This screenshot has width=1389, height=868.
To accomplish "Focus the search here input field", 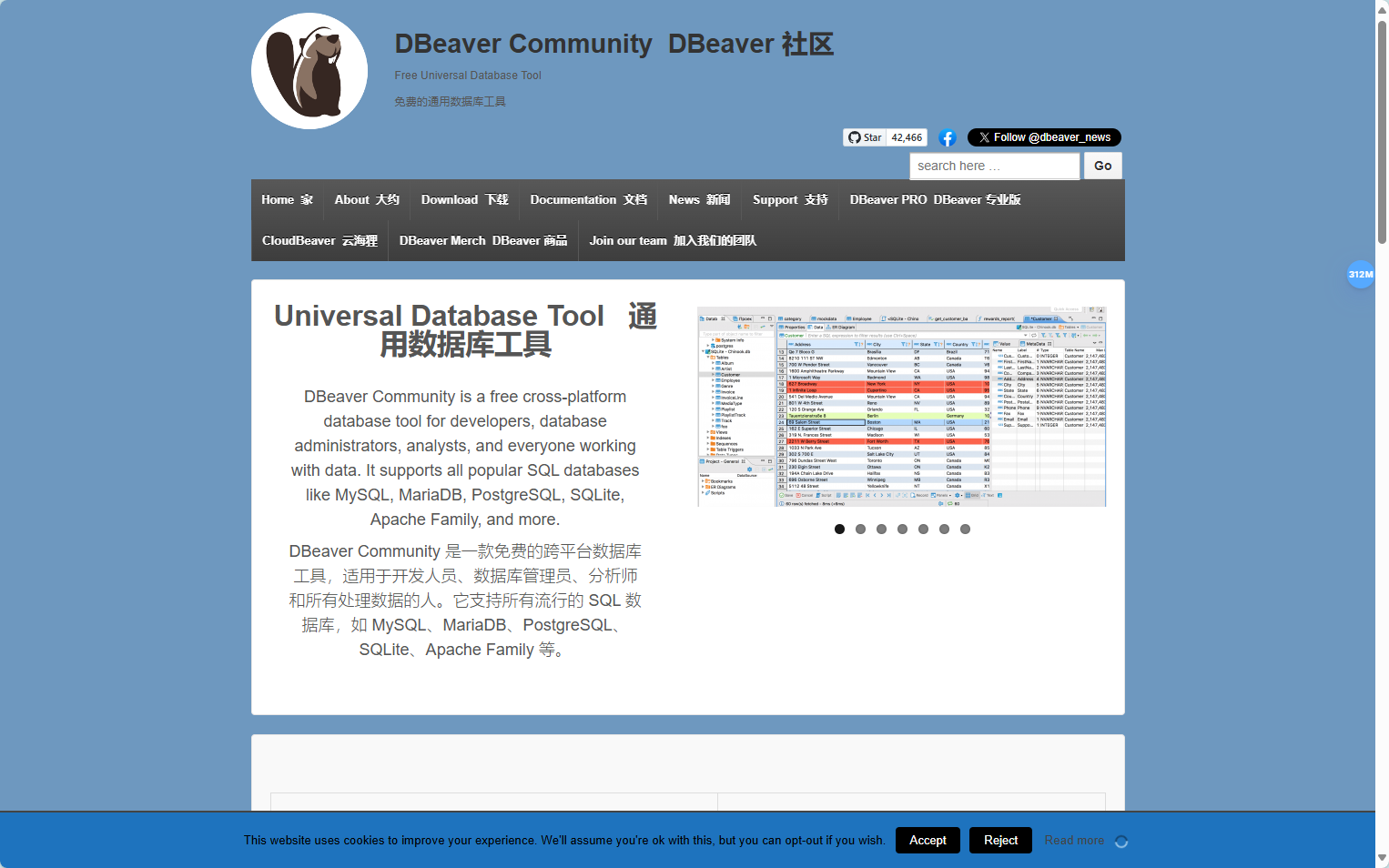I will (x=995, y=166).
